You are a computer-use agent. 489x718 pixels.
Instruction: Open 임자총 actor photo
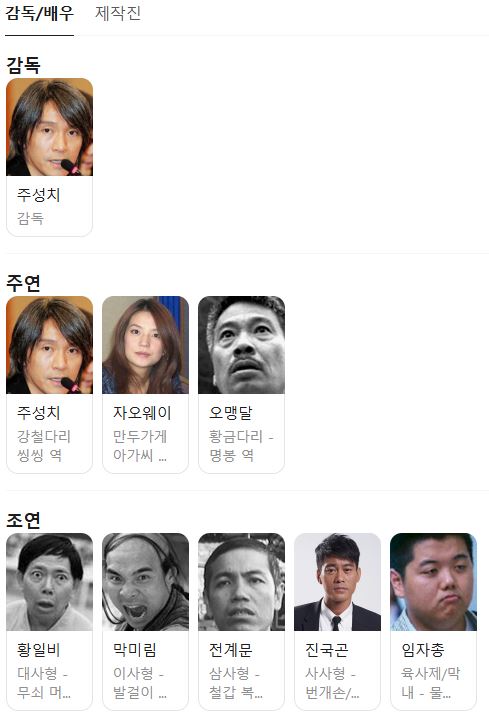click(x=433, y=582)
